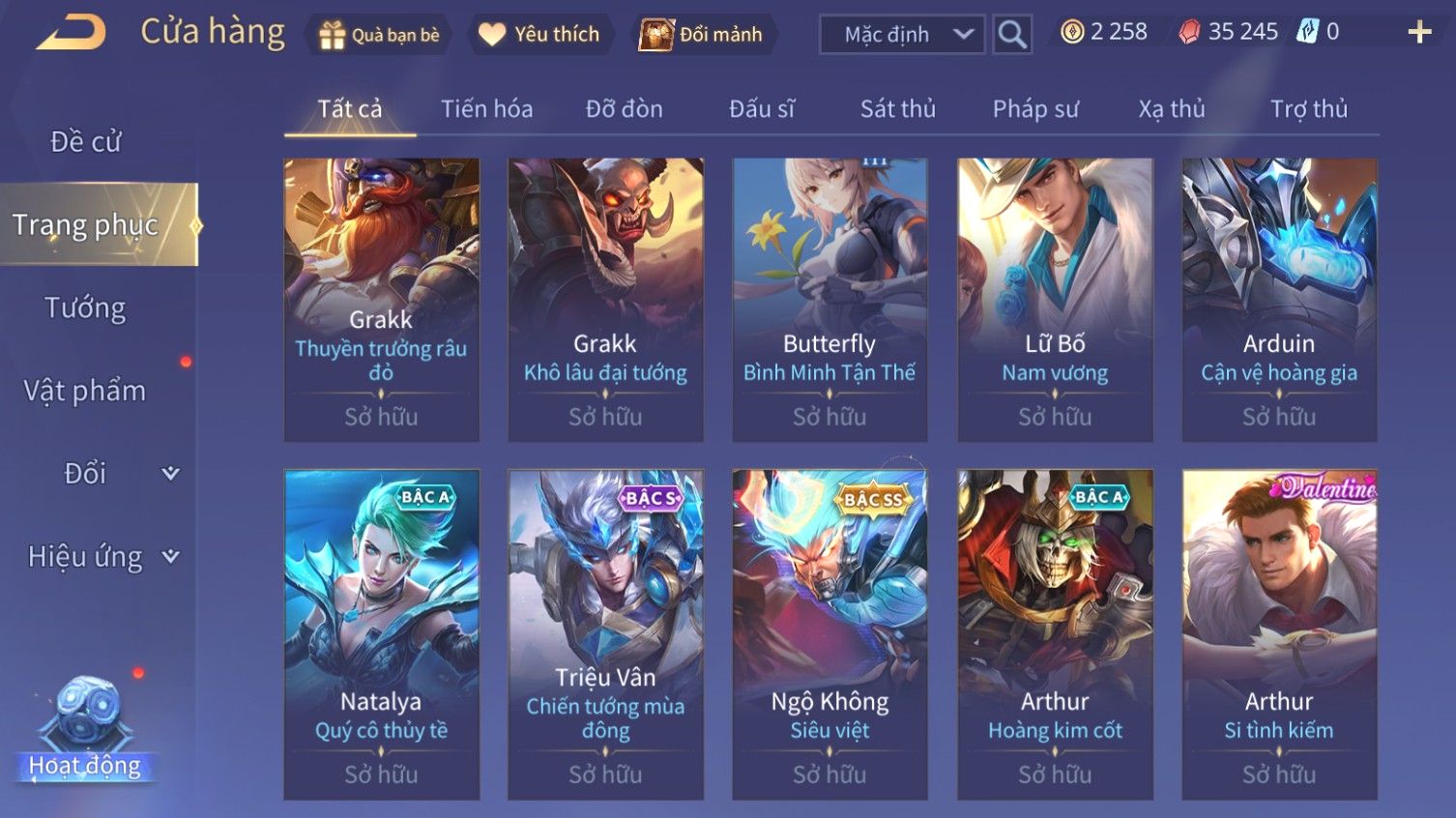
Task: Open Ngộ Không Siêu việt skin card
Action: point(830,634)
